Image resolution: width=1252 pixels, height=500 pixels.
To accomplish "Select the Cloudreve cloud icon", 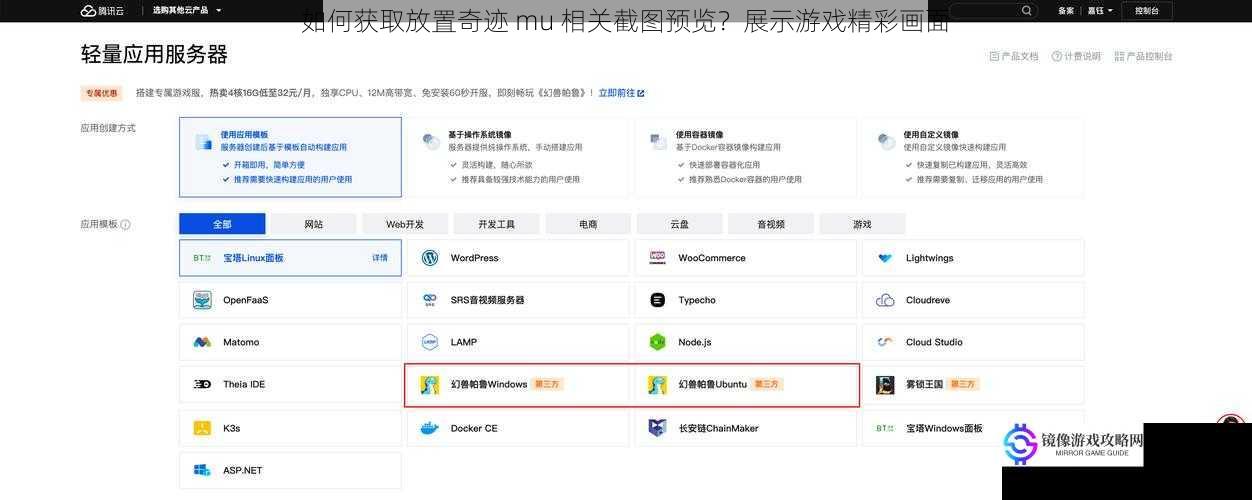I will [x=885, y=300].
